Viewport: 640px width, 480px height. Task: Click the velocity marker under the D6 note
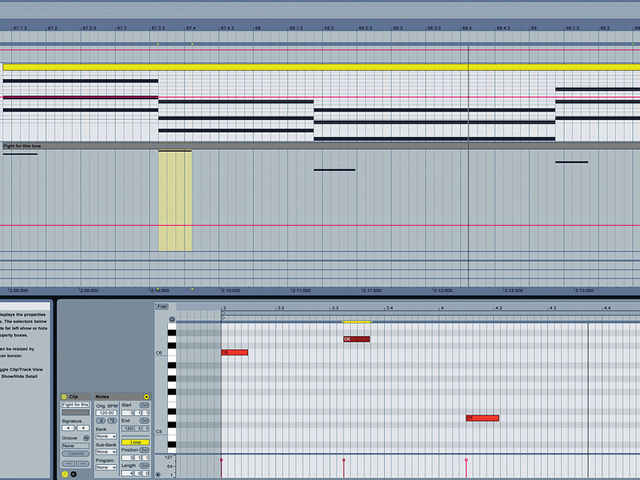point(344,460)
